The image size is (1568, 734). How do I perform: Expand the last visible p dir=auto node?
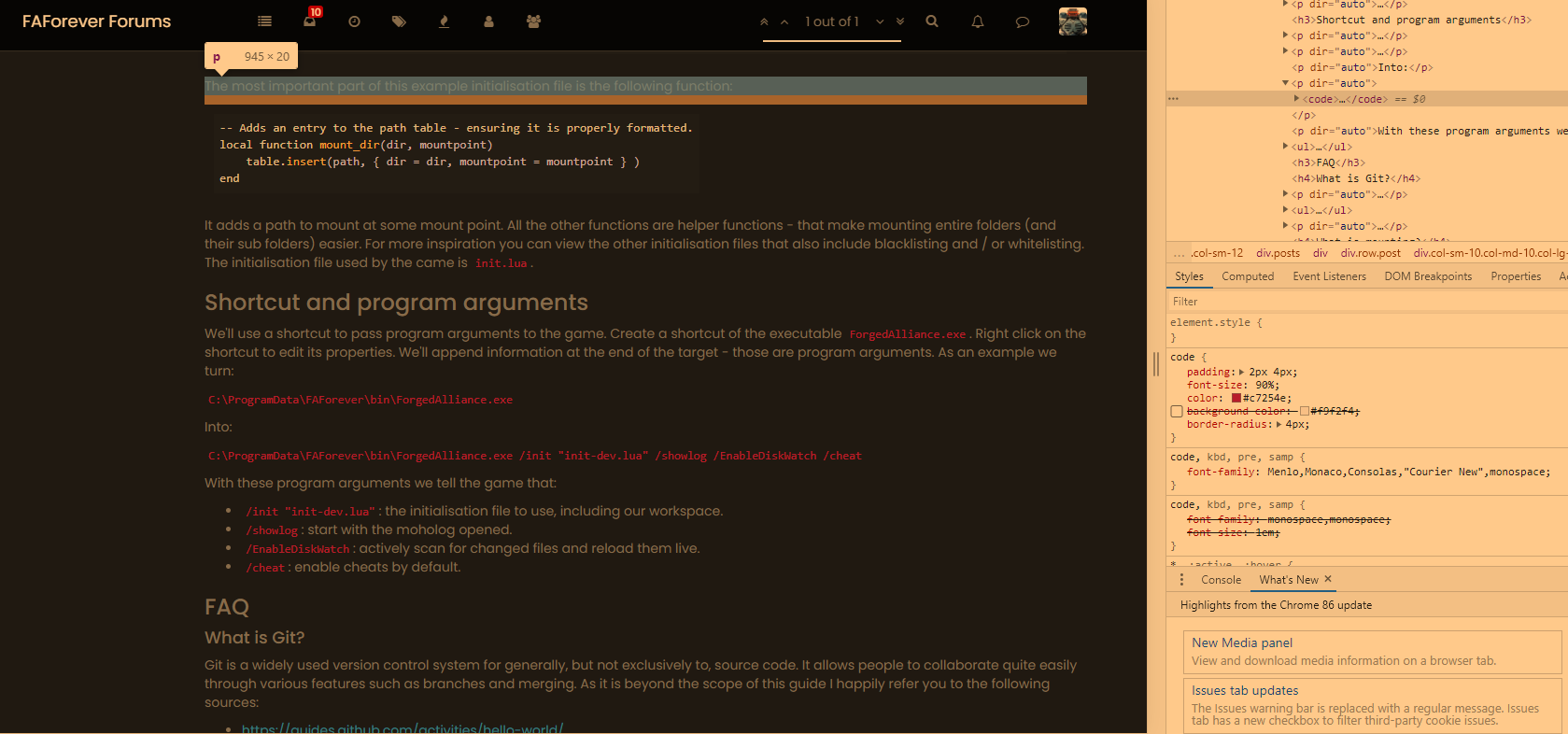click(x=1286, y=226)
